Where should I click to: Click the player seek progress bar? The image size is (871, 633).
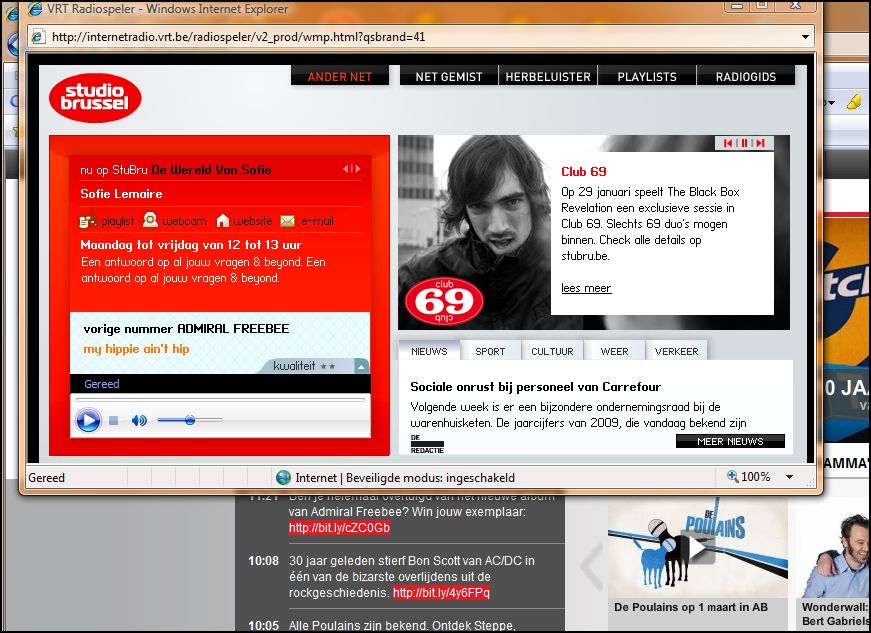(x=220, y=399)
